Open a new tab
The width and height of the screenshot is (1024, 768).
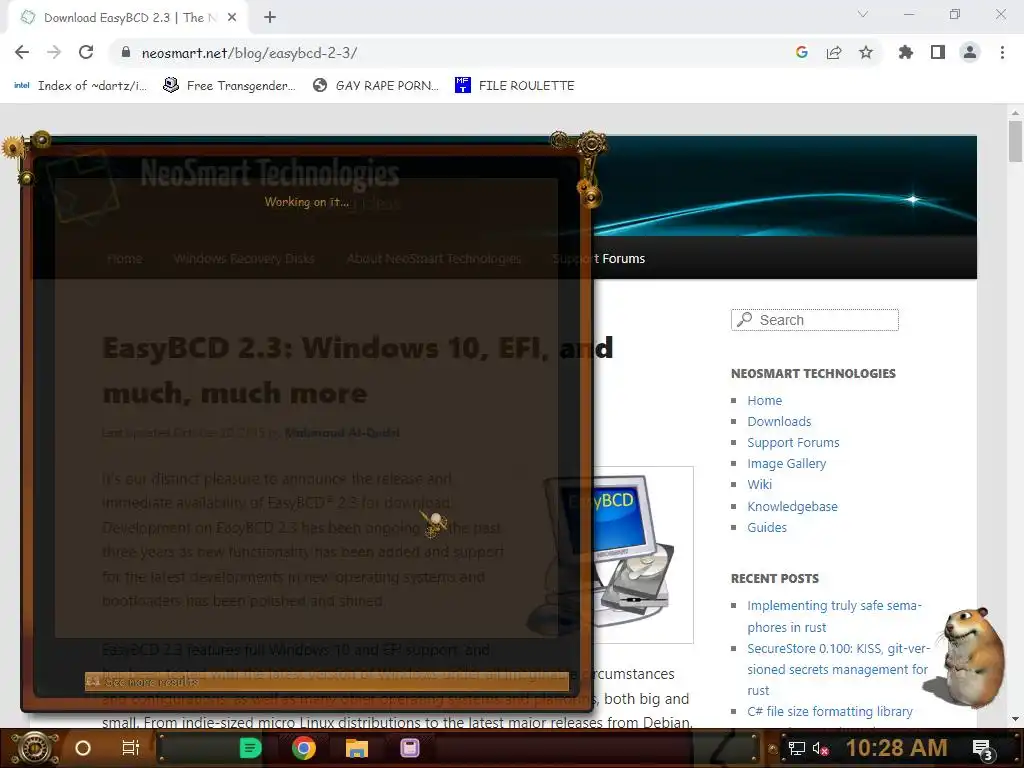click(270, 18)
